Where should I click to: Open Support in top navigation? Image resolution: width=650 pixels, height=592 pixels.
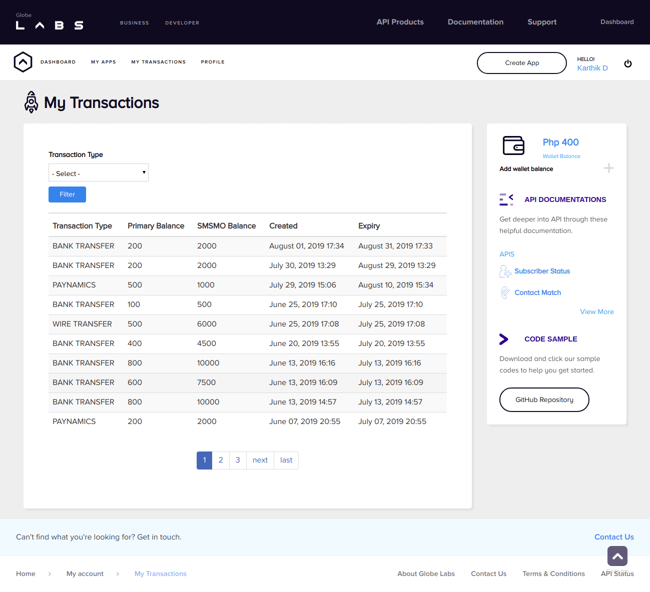[542, 22]
